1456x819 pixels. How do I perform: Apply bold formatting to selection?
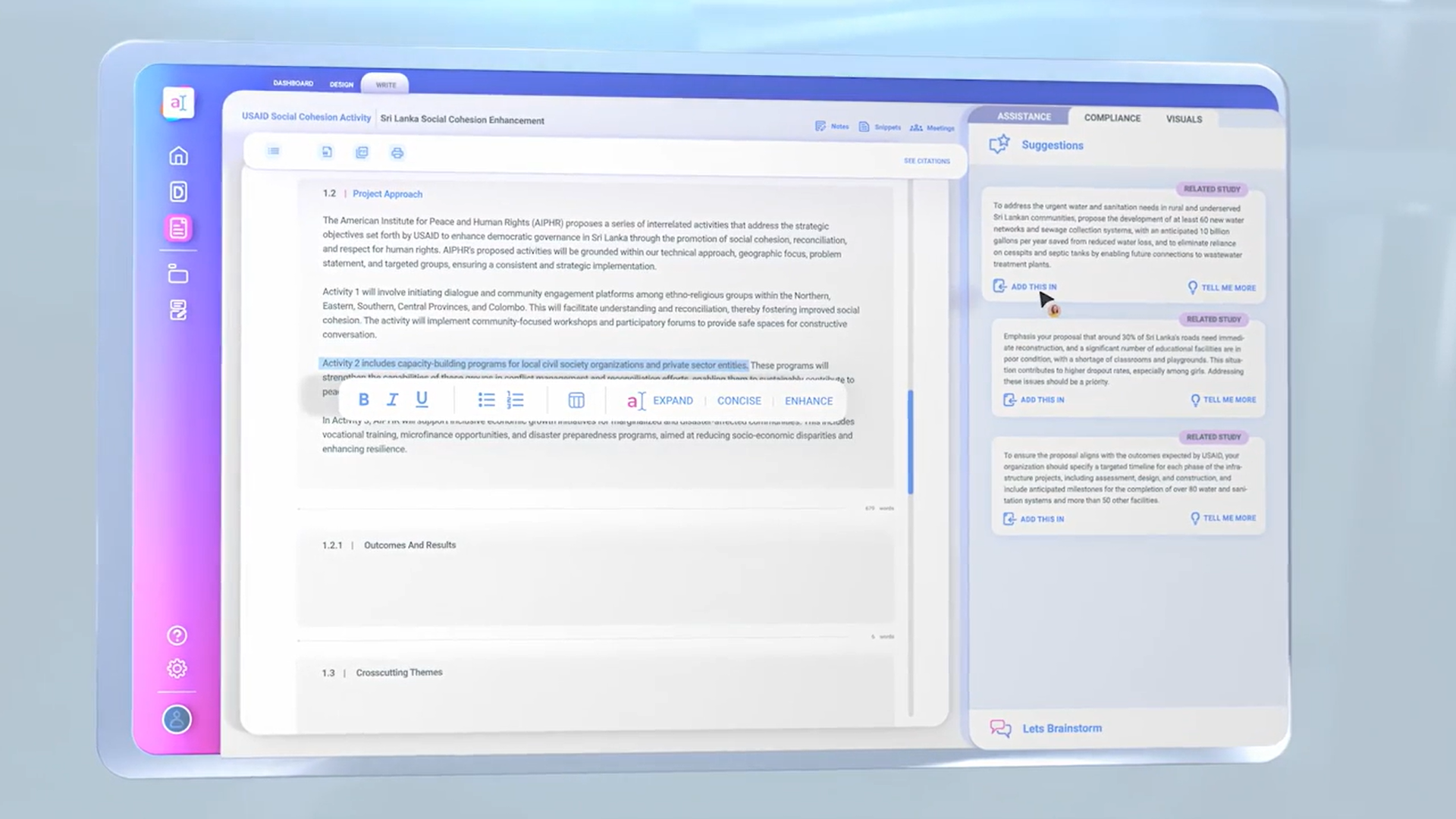coord(363,400)
